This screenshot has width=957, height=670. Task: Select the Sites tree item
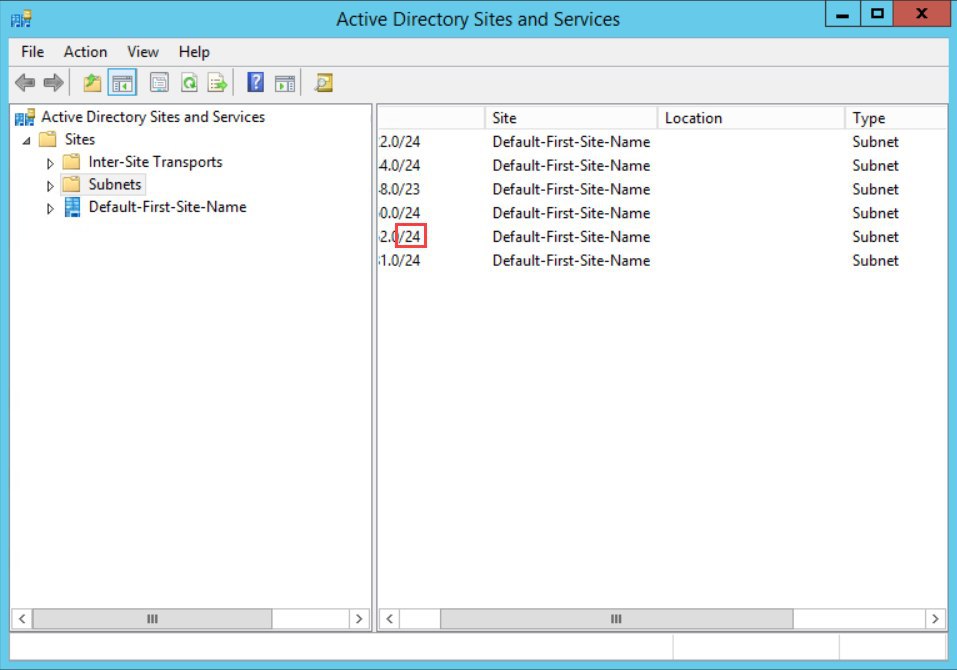point(80,139)
